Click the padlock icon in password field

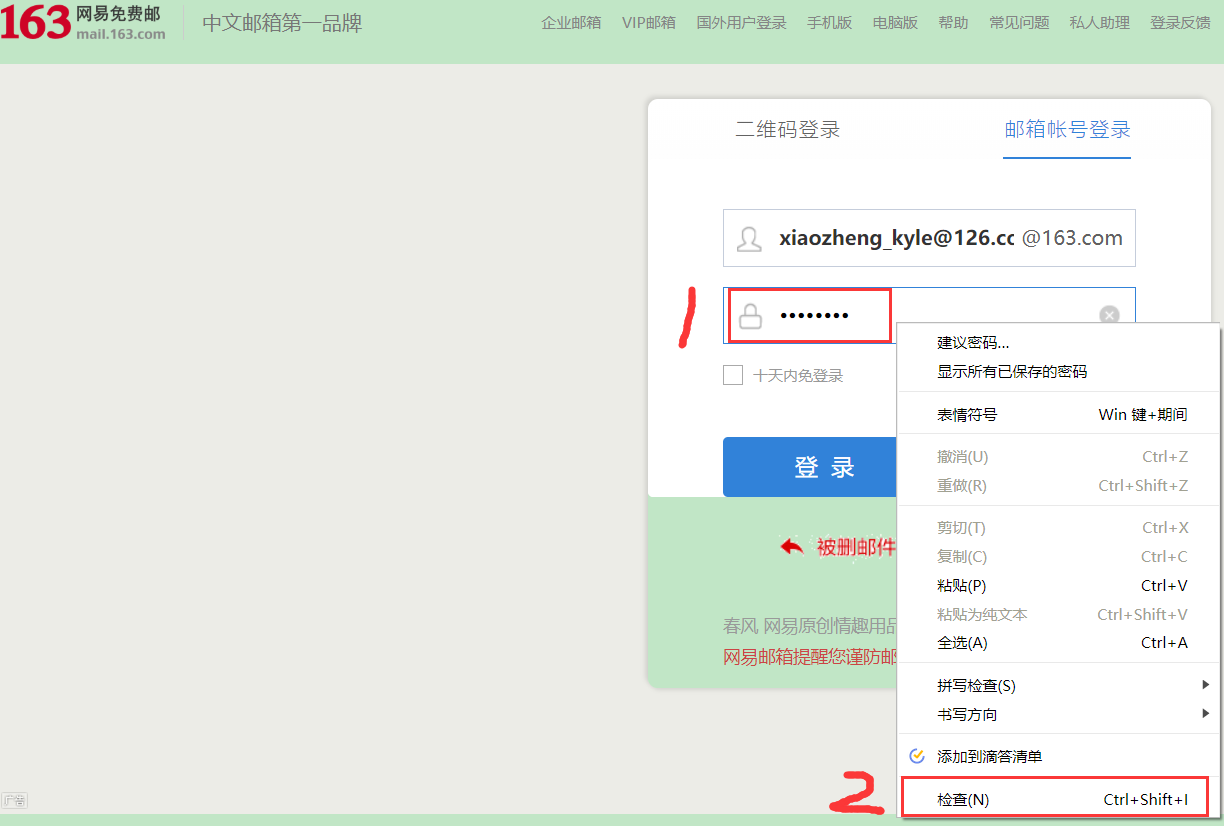[x=750, y=317]
